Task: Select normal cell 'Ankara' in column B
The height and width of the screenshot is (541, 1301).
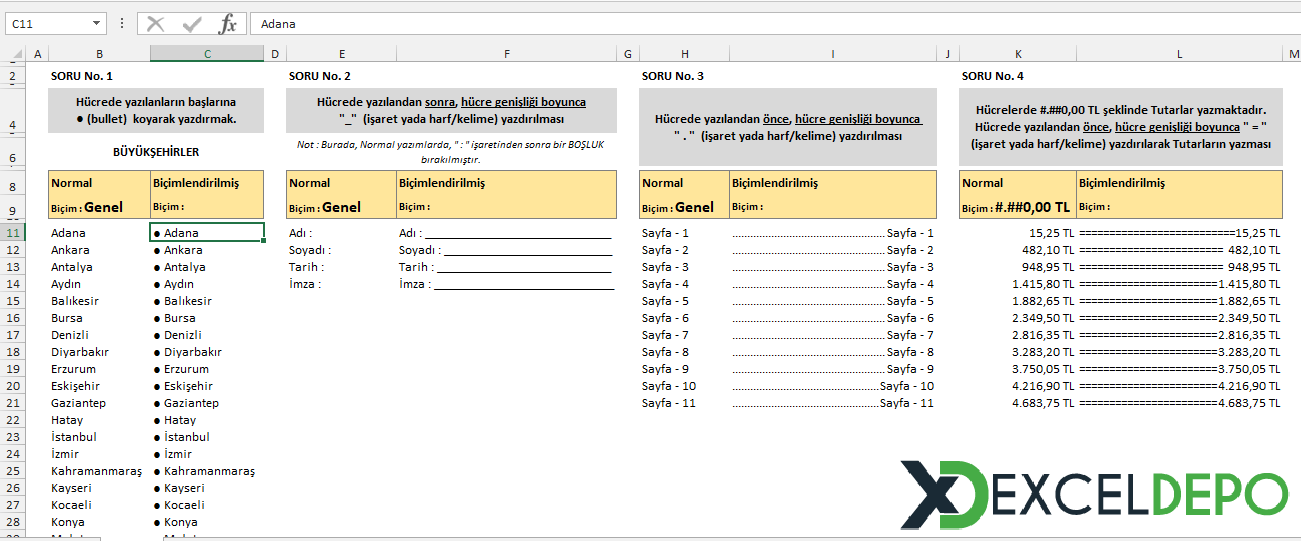Action: tap(99, 250)
